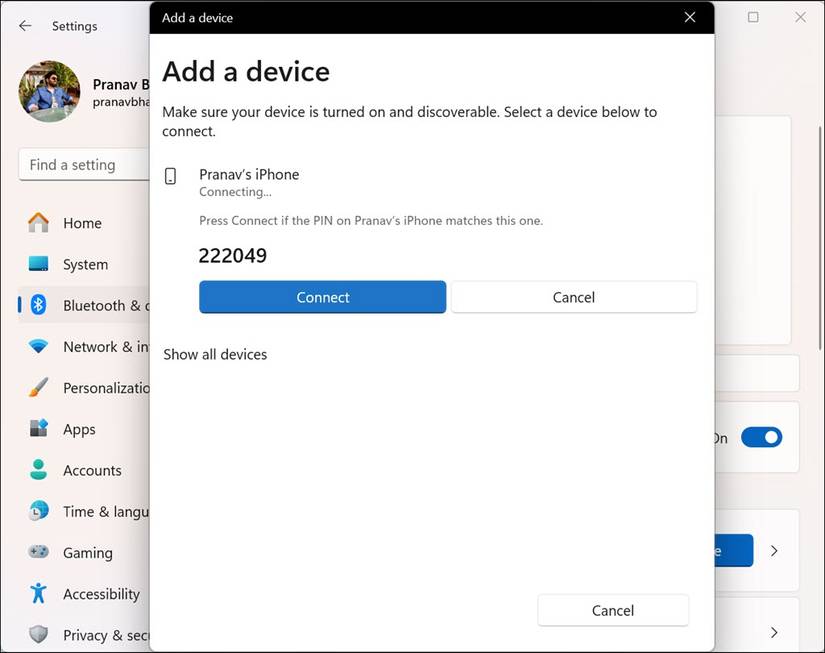The height and width of the screenshot is (653, 825).
Task: Open Network & internet settings
Action: (x=84, y=347)
